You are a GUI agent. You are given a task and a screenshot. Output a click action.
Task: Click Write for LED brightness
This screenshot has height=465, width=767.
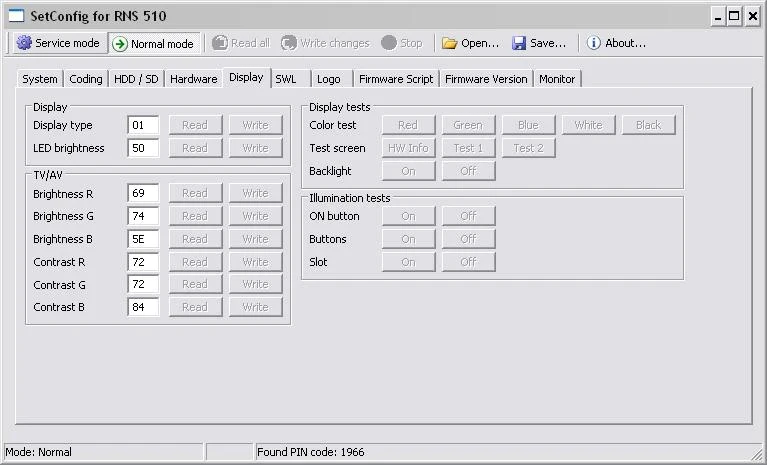[x=256, y=148]
